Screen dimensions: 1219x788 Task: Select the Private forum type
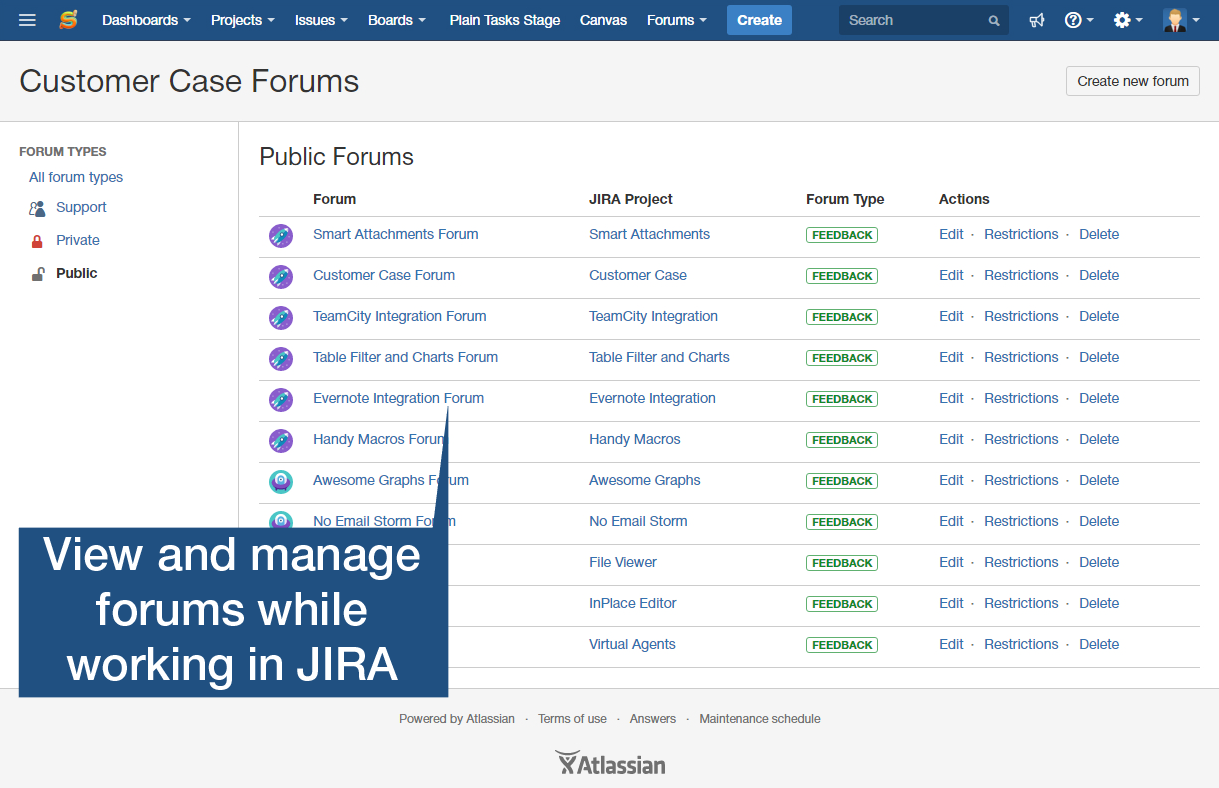(x=78, y=240)
